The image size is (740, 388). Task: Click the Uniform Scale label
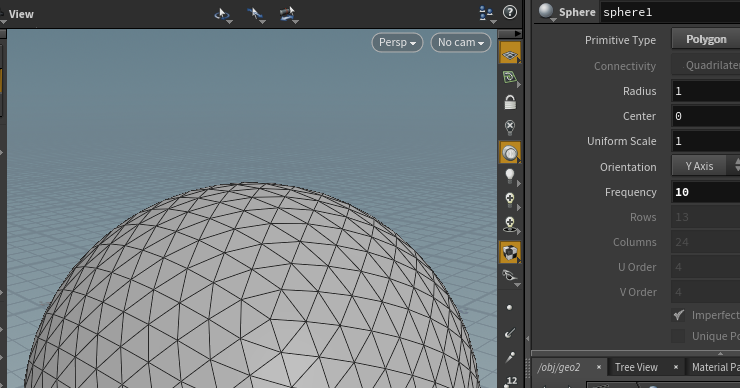tap(622, 141)
